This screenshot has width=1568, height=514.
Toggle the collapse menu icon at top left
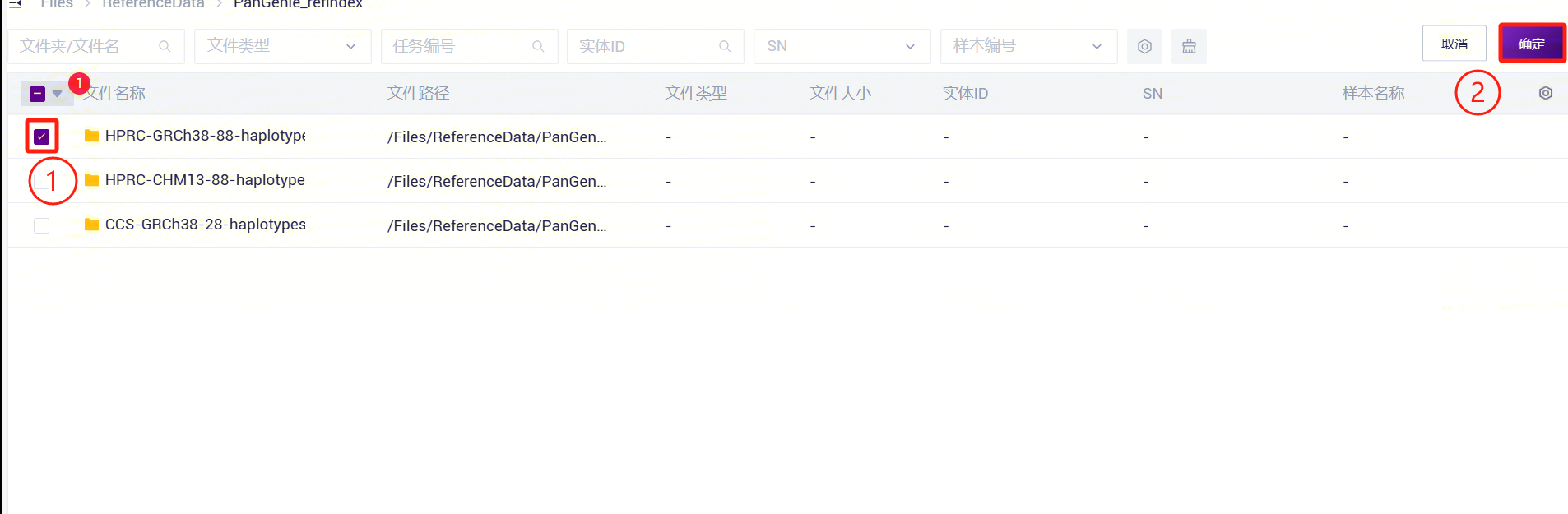[x=15, y=4]
